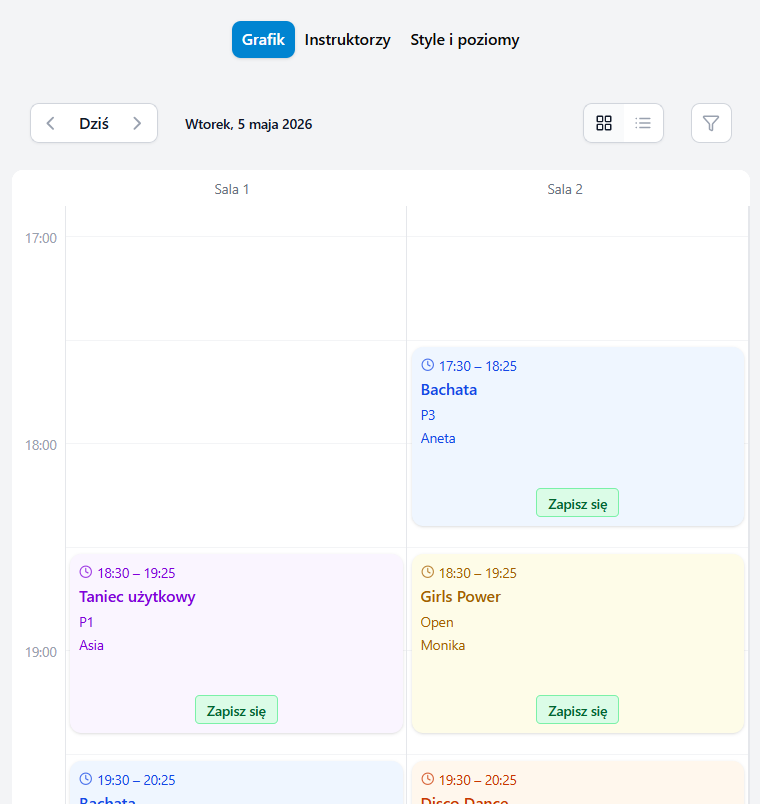Select the Sala 1 column header
The image size is (760, 804).
tap(231, 189)
